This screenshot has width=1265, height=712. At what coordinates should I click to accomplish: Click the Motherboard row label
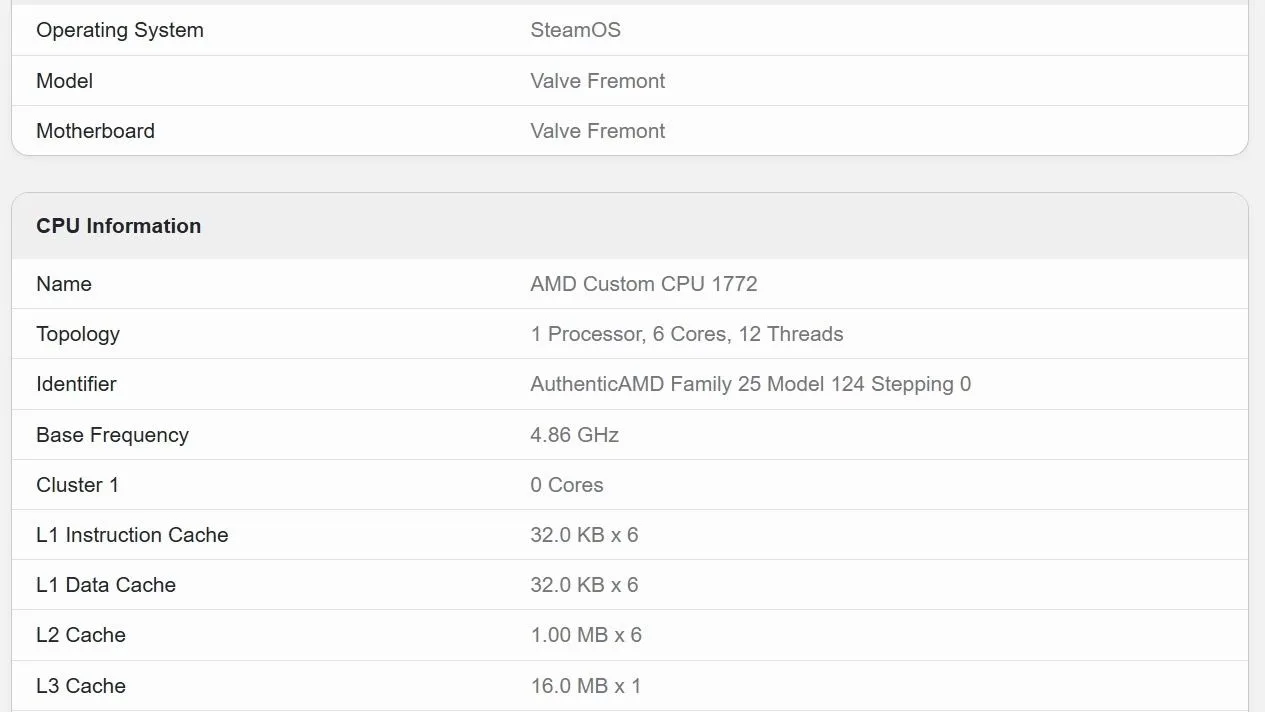[95, 131]
